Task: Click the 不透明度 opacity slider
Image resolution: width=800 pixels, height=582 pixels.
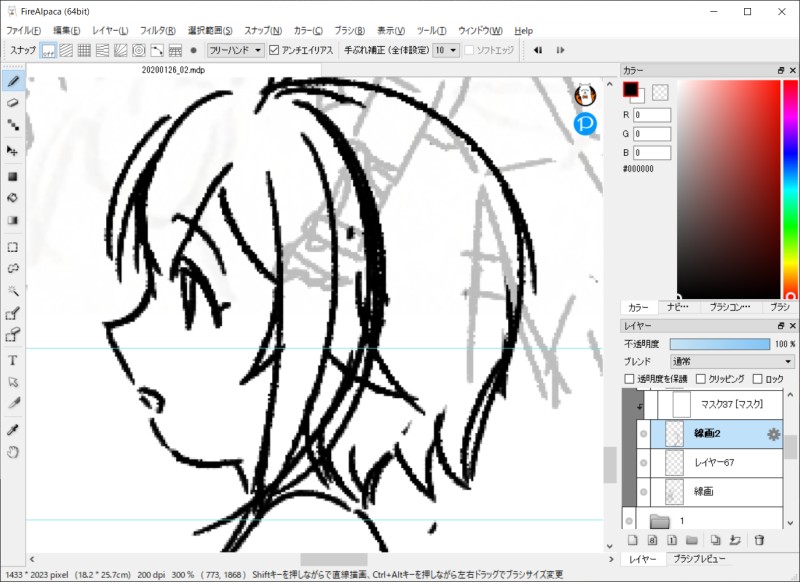Action: pos(720,344)
